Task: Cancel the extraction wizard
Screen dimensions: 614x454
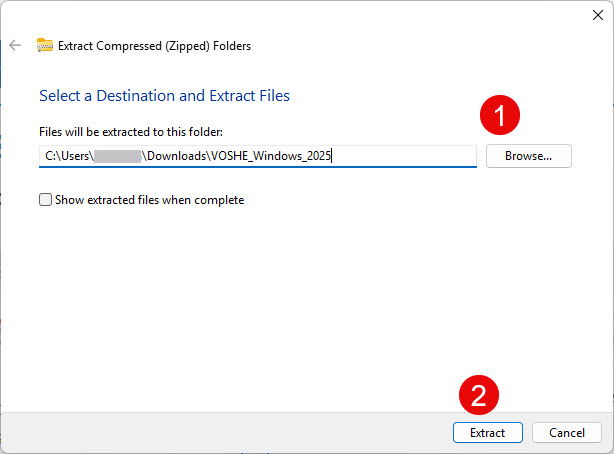Action: [566, 433]
